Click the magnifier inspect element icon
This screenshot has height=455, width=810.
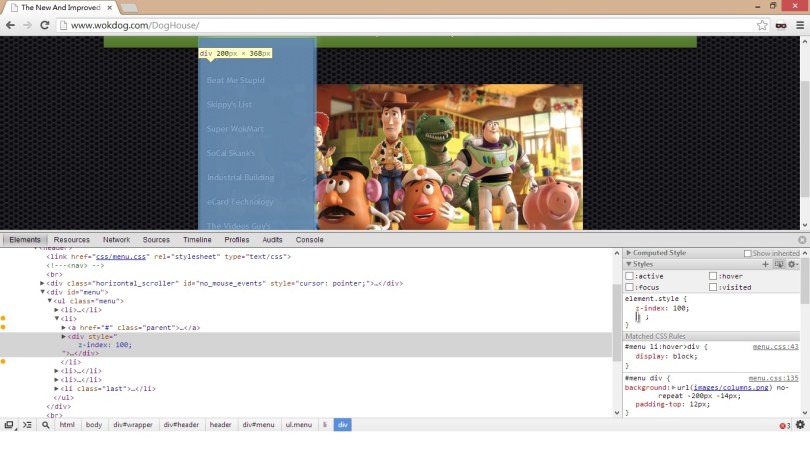46,425
